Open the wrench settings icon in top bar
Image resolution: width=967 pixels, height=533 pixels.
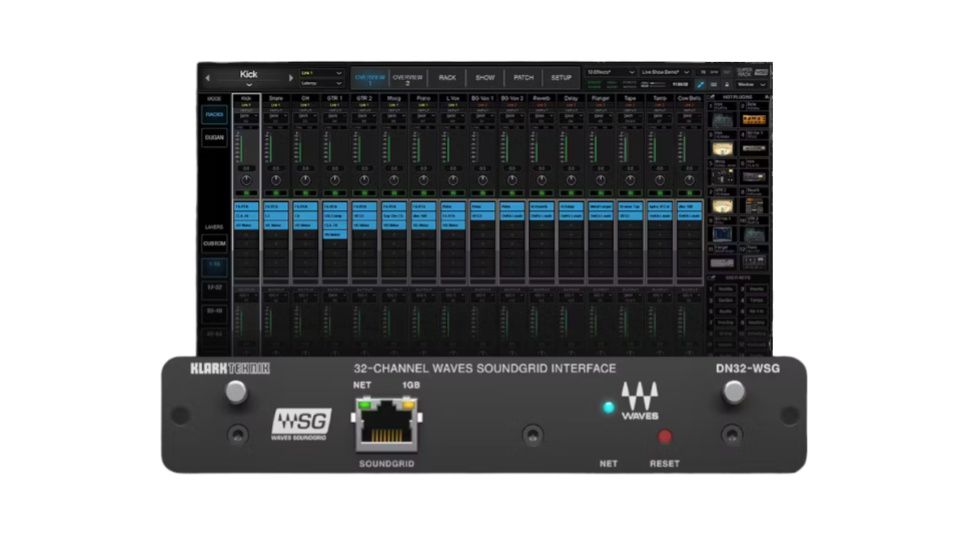700,85
